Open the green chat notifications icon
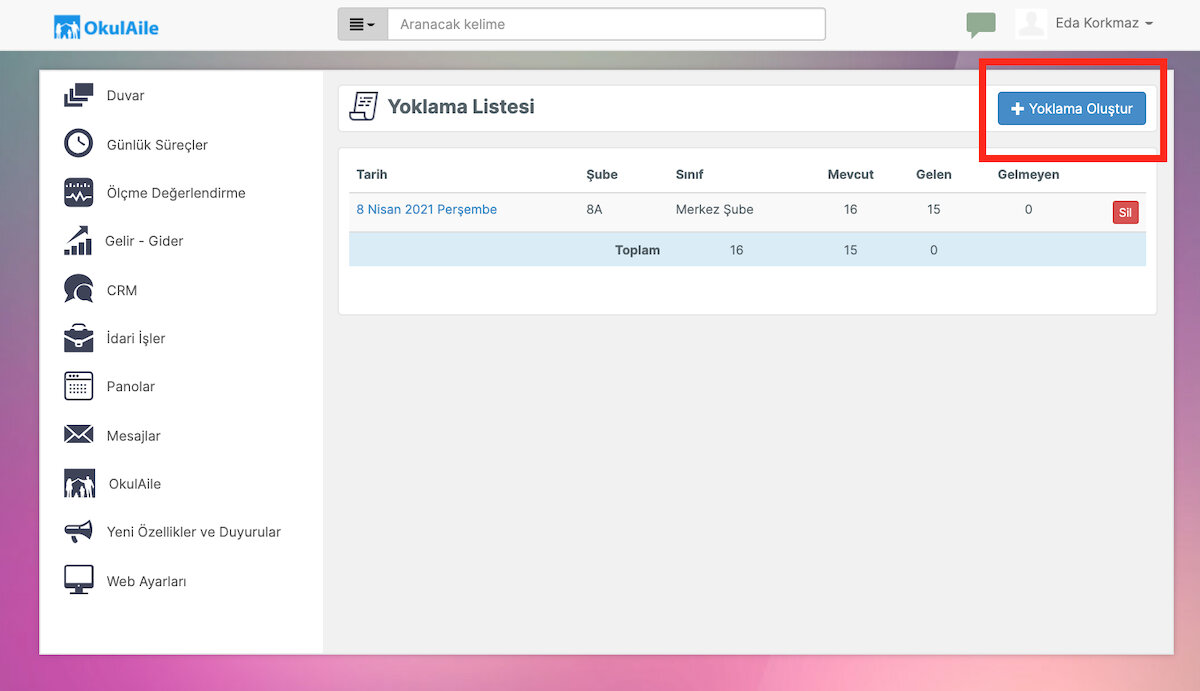 [x=981, y=25]
